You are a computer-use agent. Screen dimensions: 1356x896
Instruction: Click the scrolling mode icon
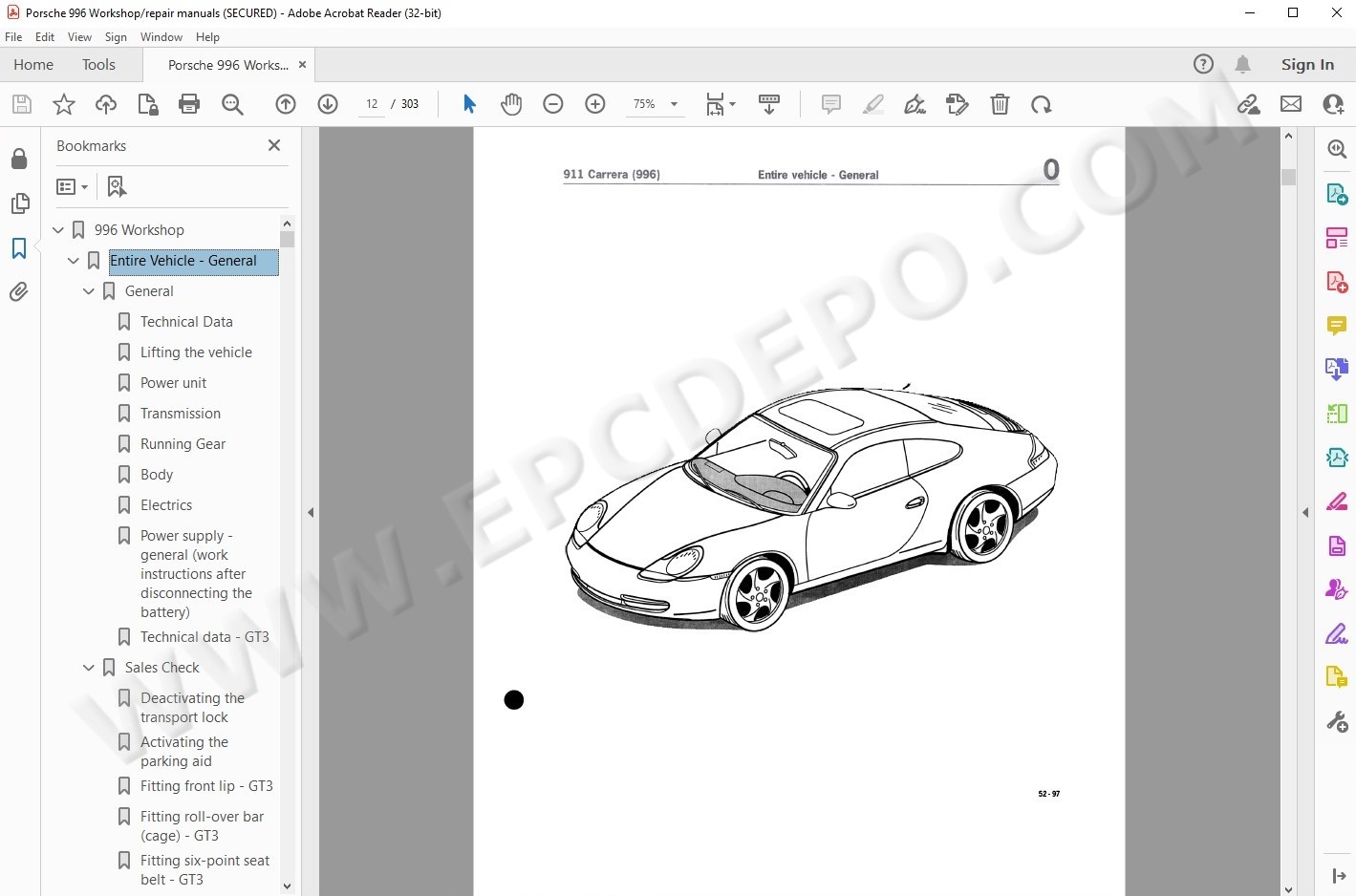click(768, 104)
